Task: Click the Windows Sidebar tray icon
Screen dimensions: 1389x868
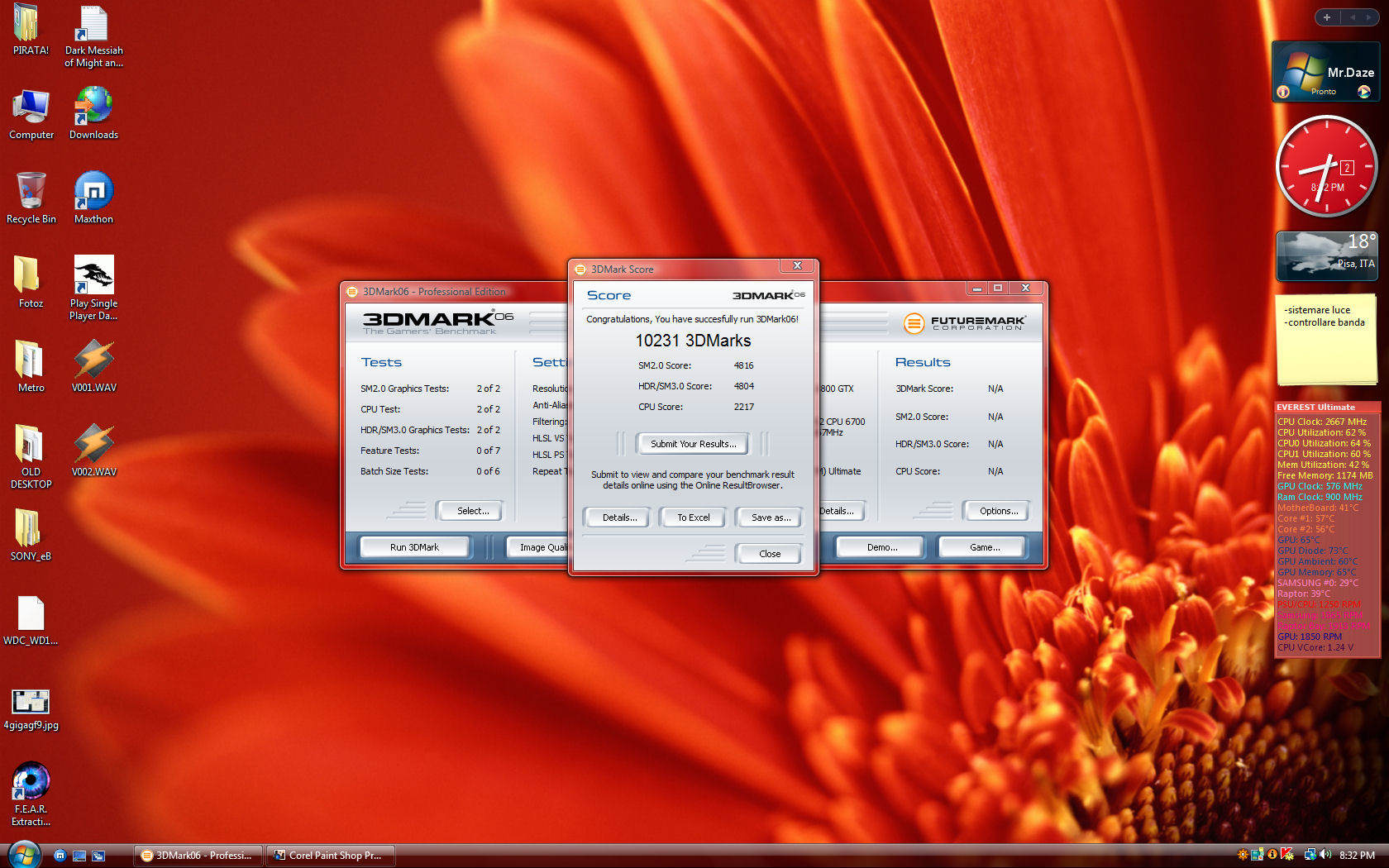Action: 1258,855
